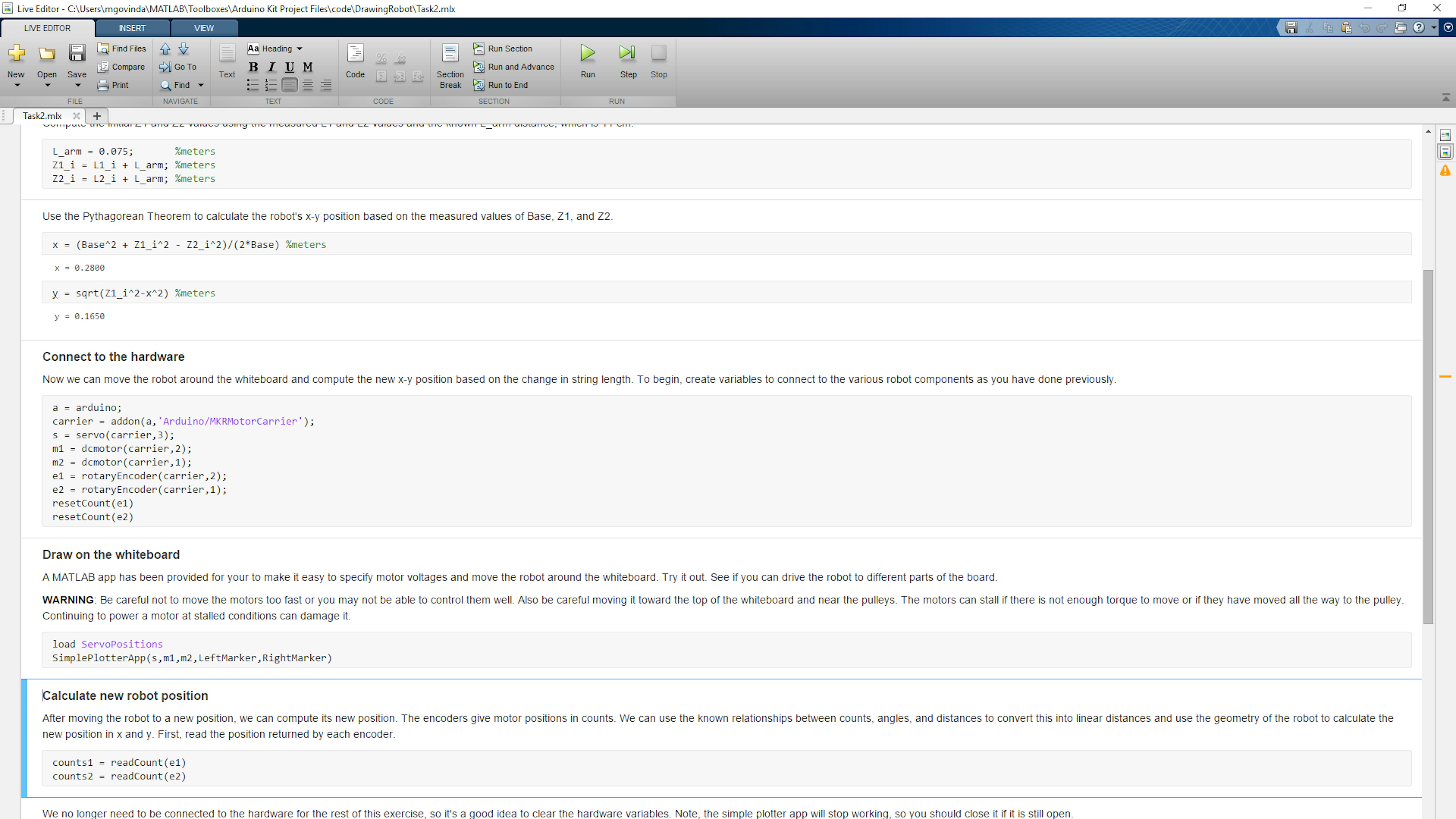Open quick access toolbar options arrow
Screen dimensions: 1456x819
tap(1434, 27)
